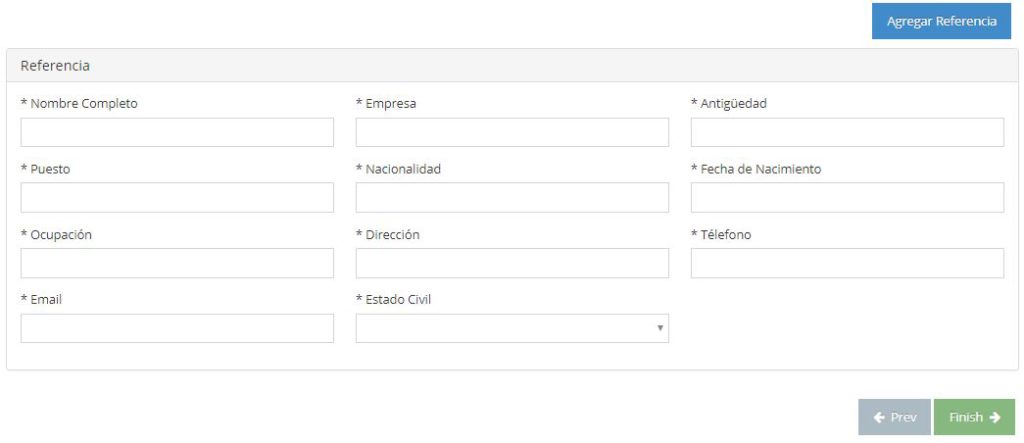This screenshot has width=1024, height=443.
Task: Click the "* Fecha de Nacimiento" label
Action: click(x=756, y=169)
